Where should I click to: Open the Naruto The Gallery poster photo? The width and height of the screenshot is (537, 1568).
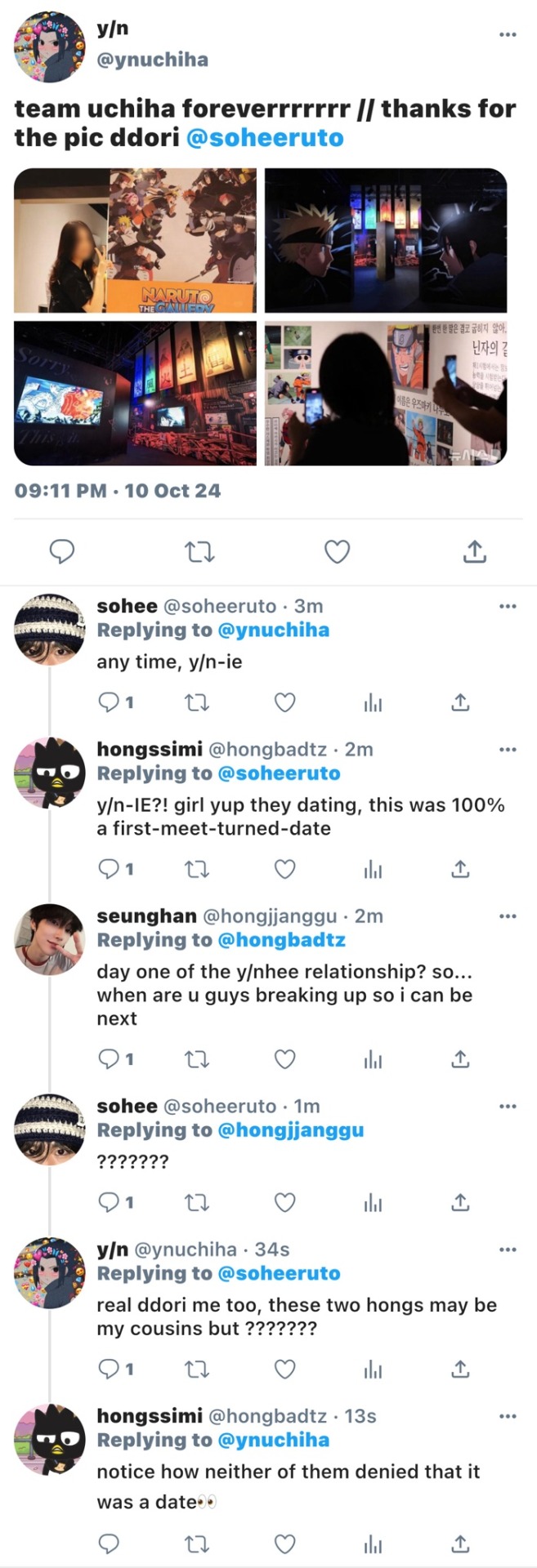(136, 240)
